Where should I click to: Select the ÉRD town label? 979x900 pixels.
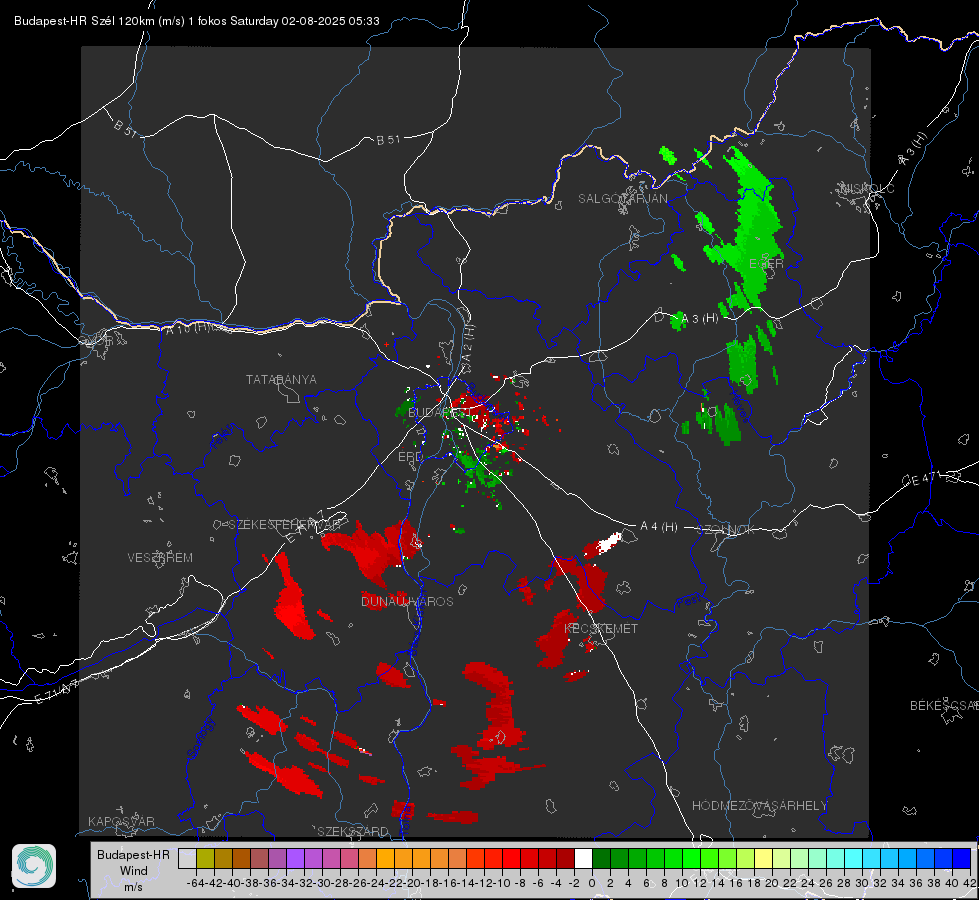[x=410, y=457]
